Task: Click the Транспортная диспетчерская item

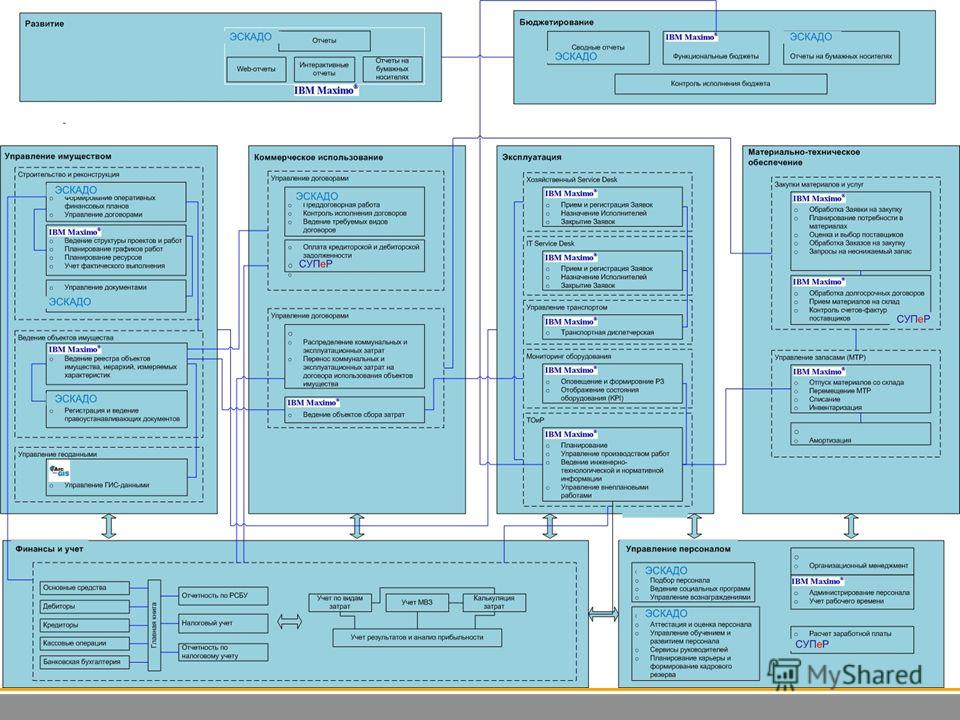Action: tap(607, 332)
